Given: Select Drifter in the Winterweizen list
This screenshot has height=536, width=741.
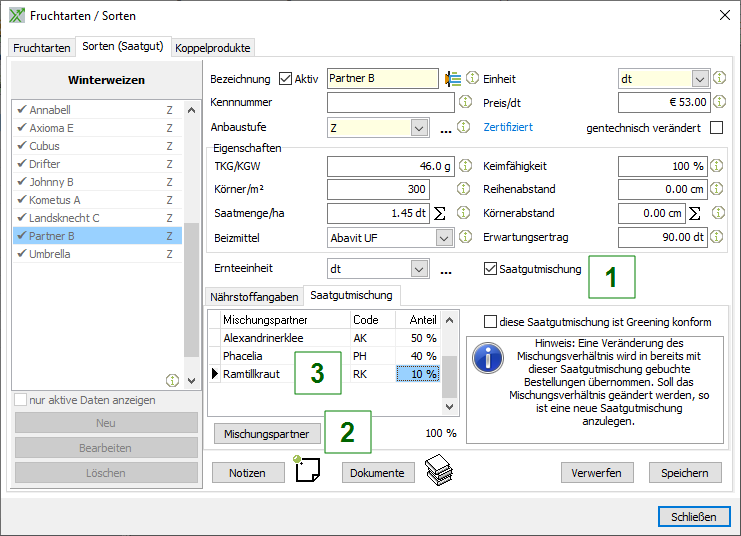Looking at the screenshot, I should 45,164.
